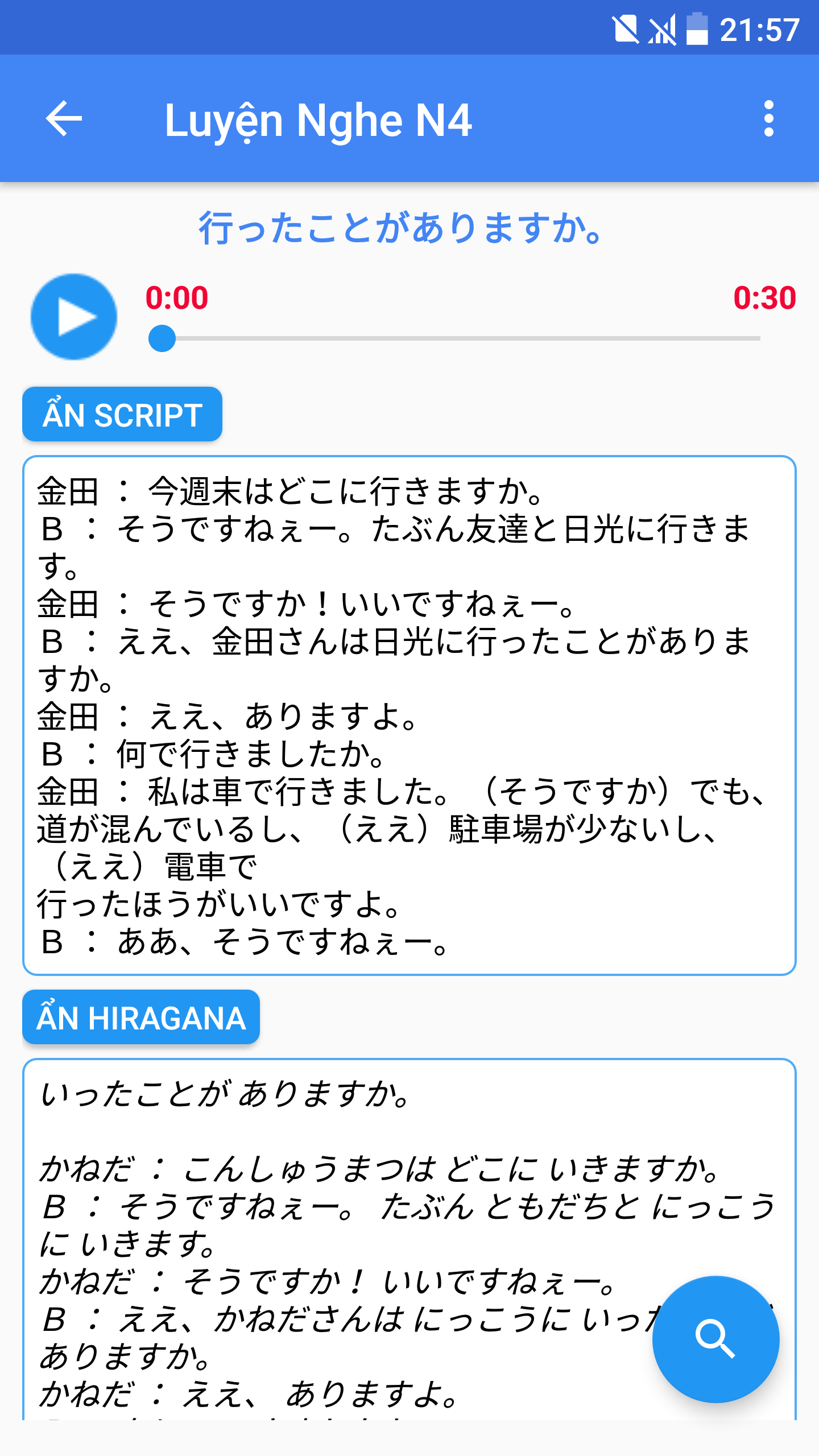Tap the no-SIM icon in status bar
Screen dimensions: 819x1456
point(626,29)
